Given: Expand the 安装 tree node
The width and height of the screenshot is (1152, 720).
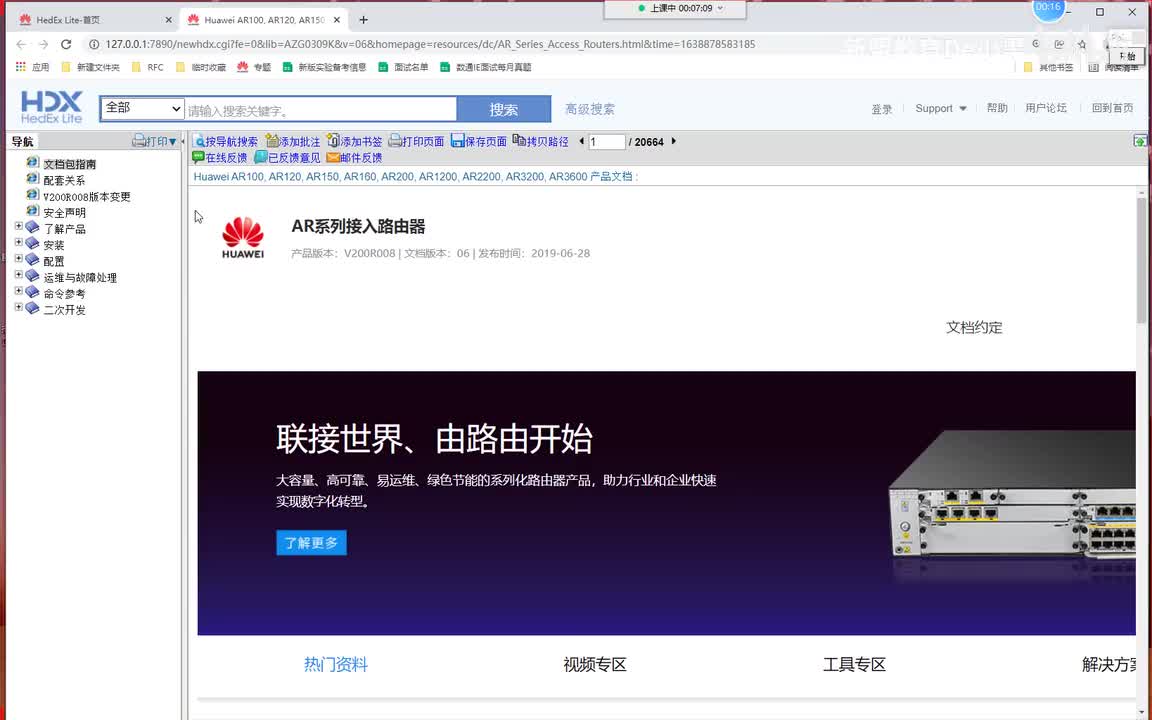Looking at the screenshot, I should coord(18,242).
